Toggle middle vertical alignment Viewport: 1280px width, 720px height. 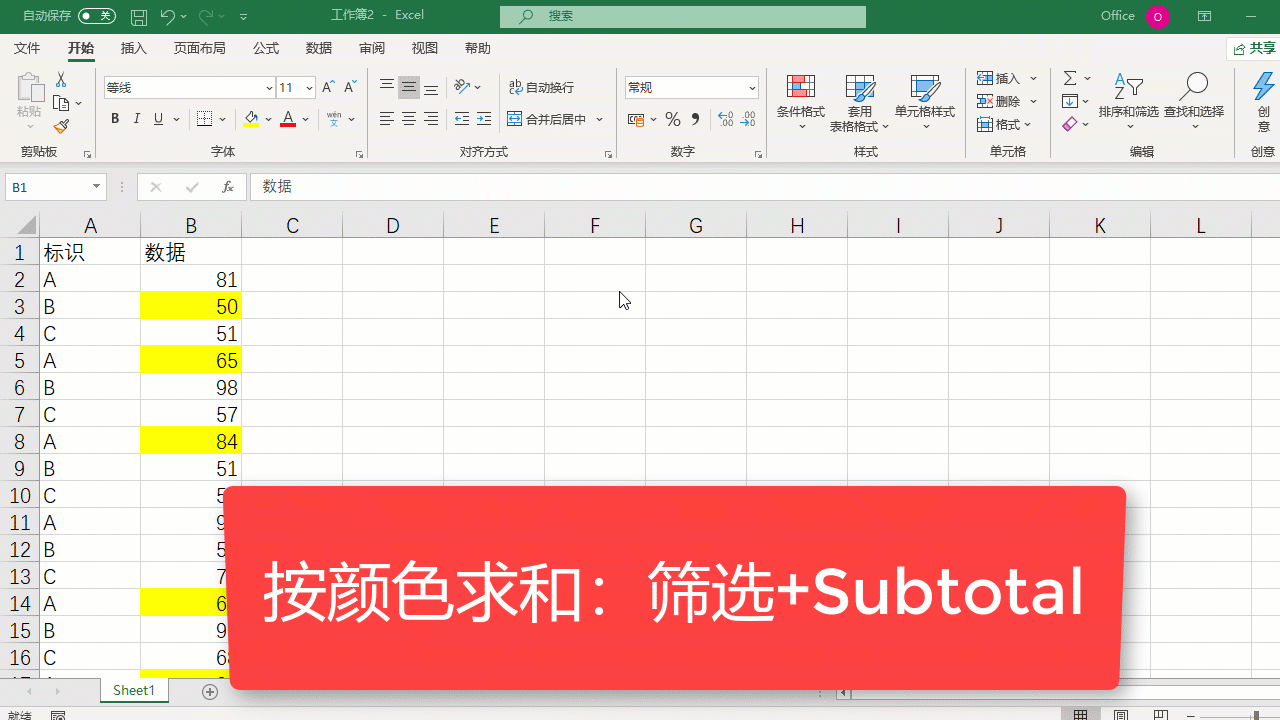409,88
